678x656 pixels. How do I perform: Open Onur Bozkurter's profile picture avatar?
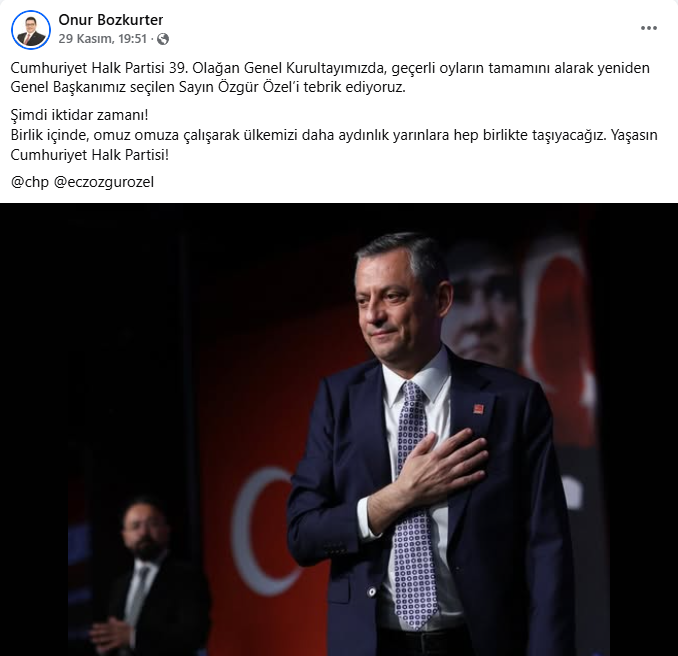pyautogui.click(x=31, y=30)
